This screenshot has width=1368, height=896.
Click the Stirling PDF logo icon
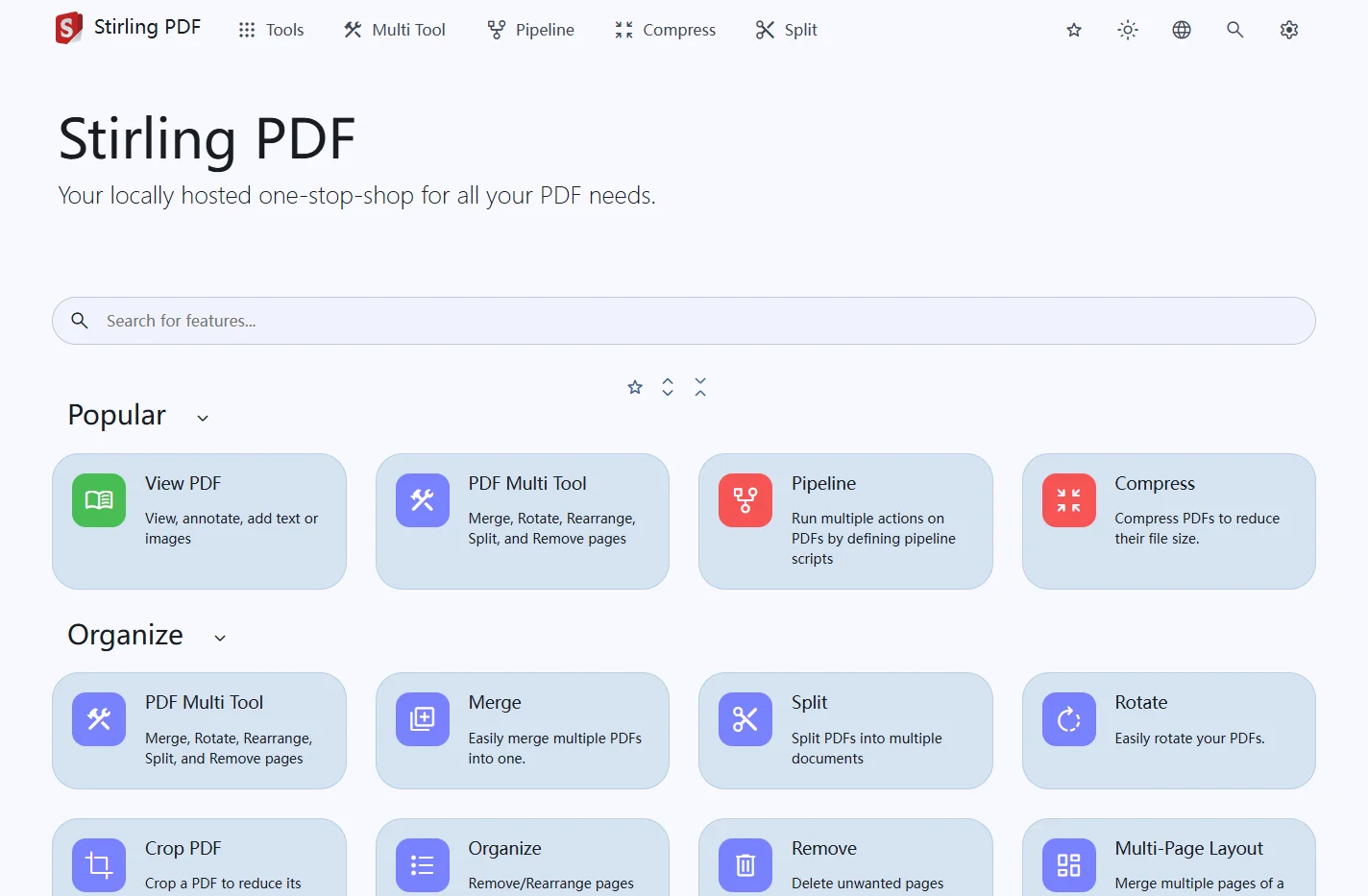click(x=69, y=29)
